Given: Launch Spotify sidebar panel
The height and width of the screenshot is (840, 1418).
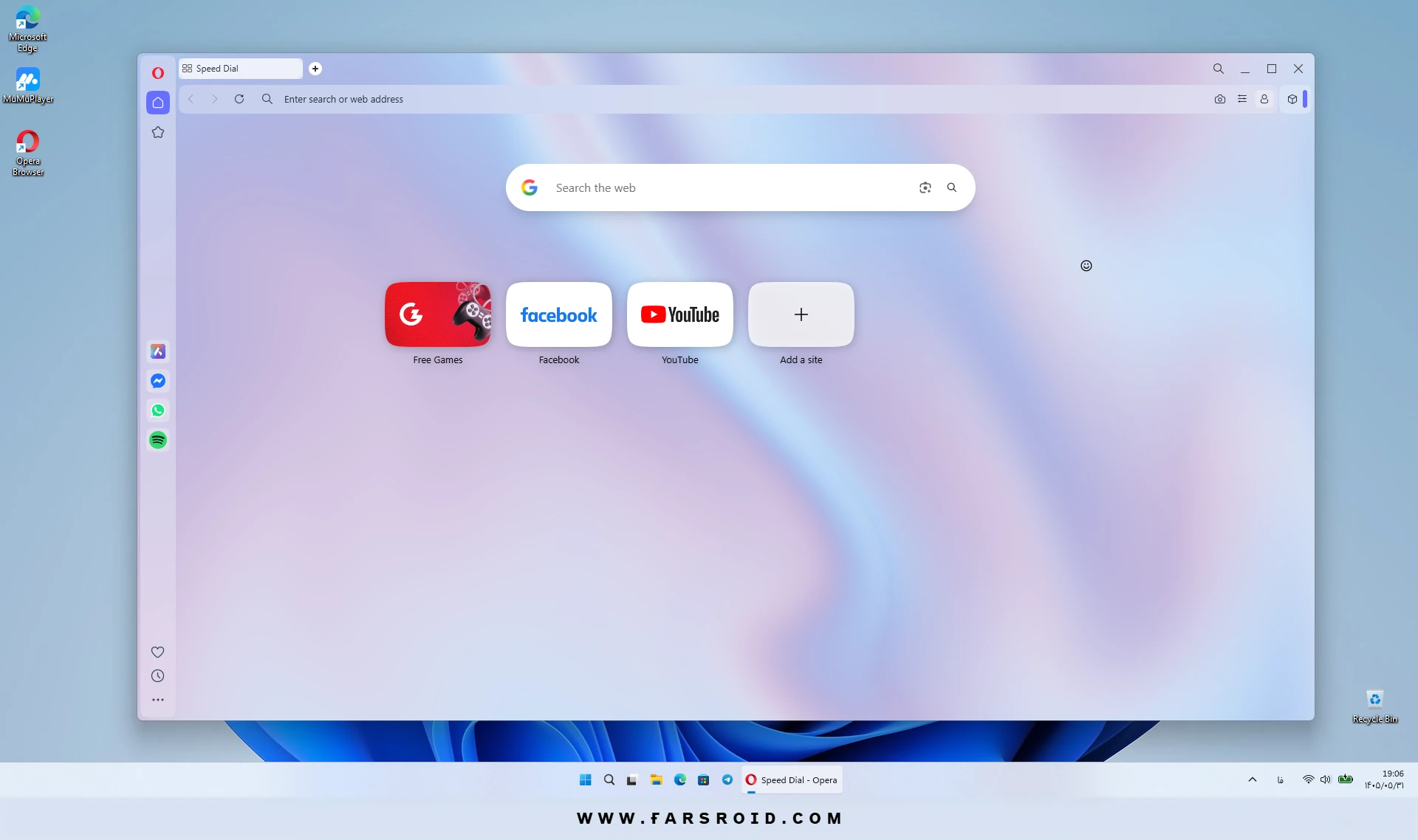Looking at the screenshot, I should click(158, 440).
